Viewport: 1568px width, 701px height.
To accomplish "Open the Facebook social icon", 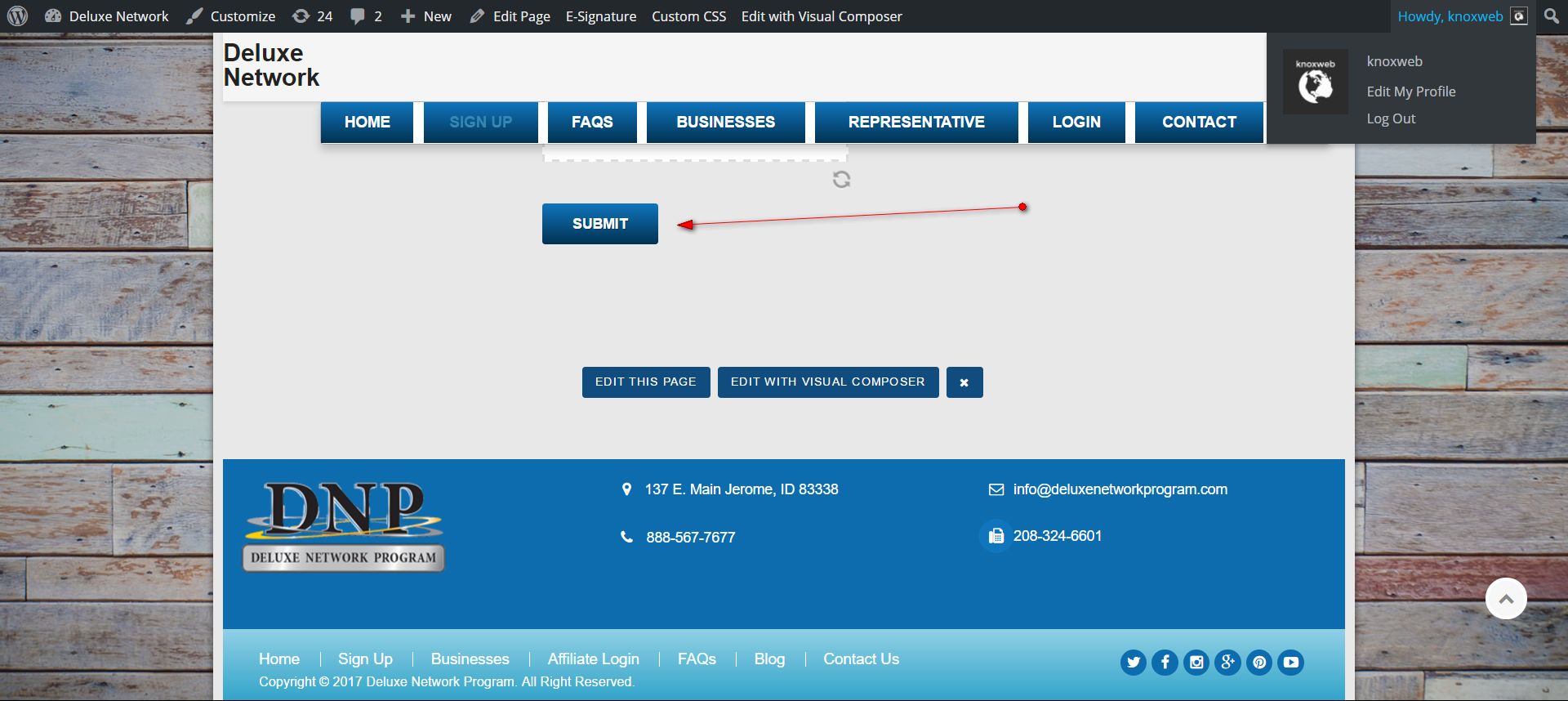I will tap(1165, 663).
